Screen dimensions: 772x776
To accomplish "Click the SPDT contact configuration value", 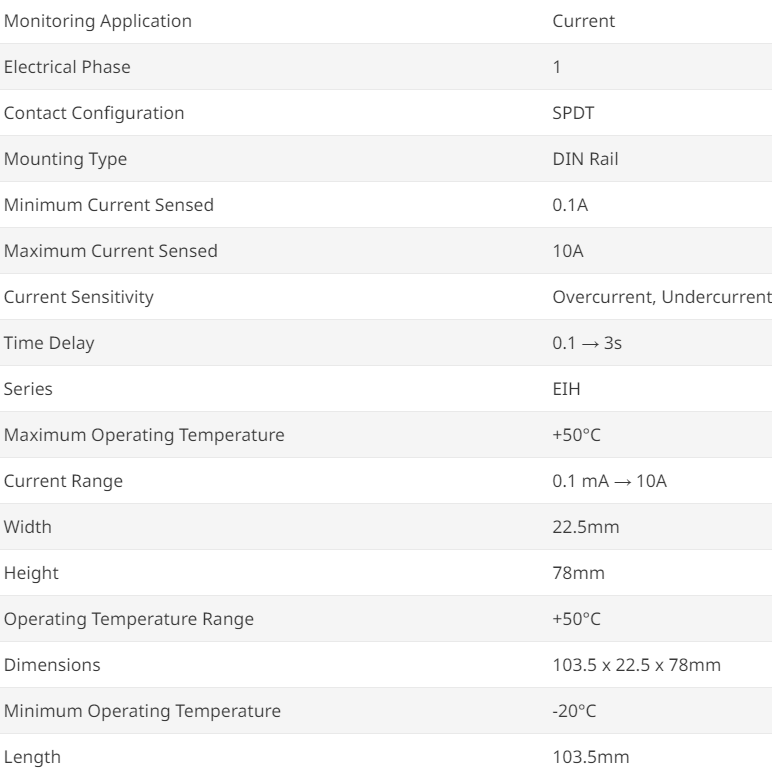I will tap(573, 113).
